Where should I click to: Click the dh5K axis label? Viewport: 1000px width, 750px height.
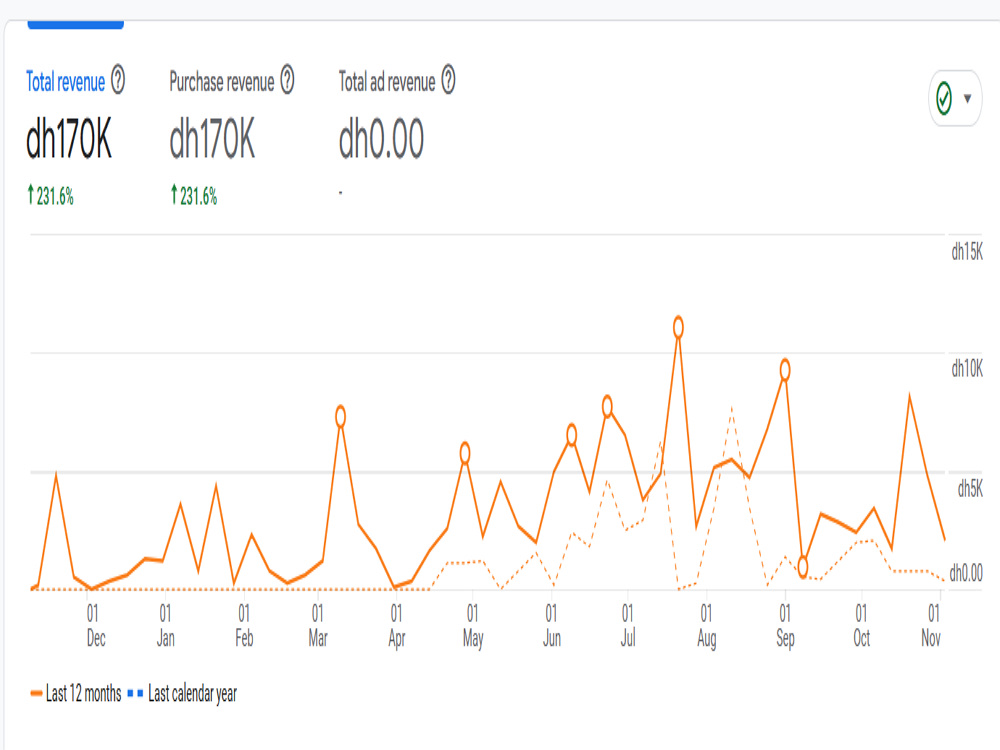970,489
